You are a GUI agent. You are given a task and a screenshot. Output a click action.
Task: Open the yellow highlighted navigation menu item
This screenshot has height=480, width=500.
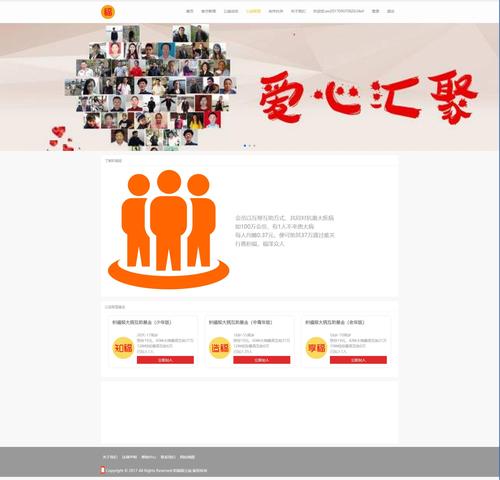pos(253,11)
